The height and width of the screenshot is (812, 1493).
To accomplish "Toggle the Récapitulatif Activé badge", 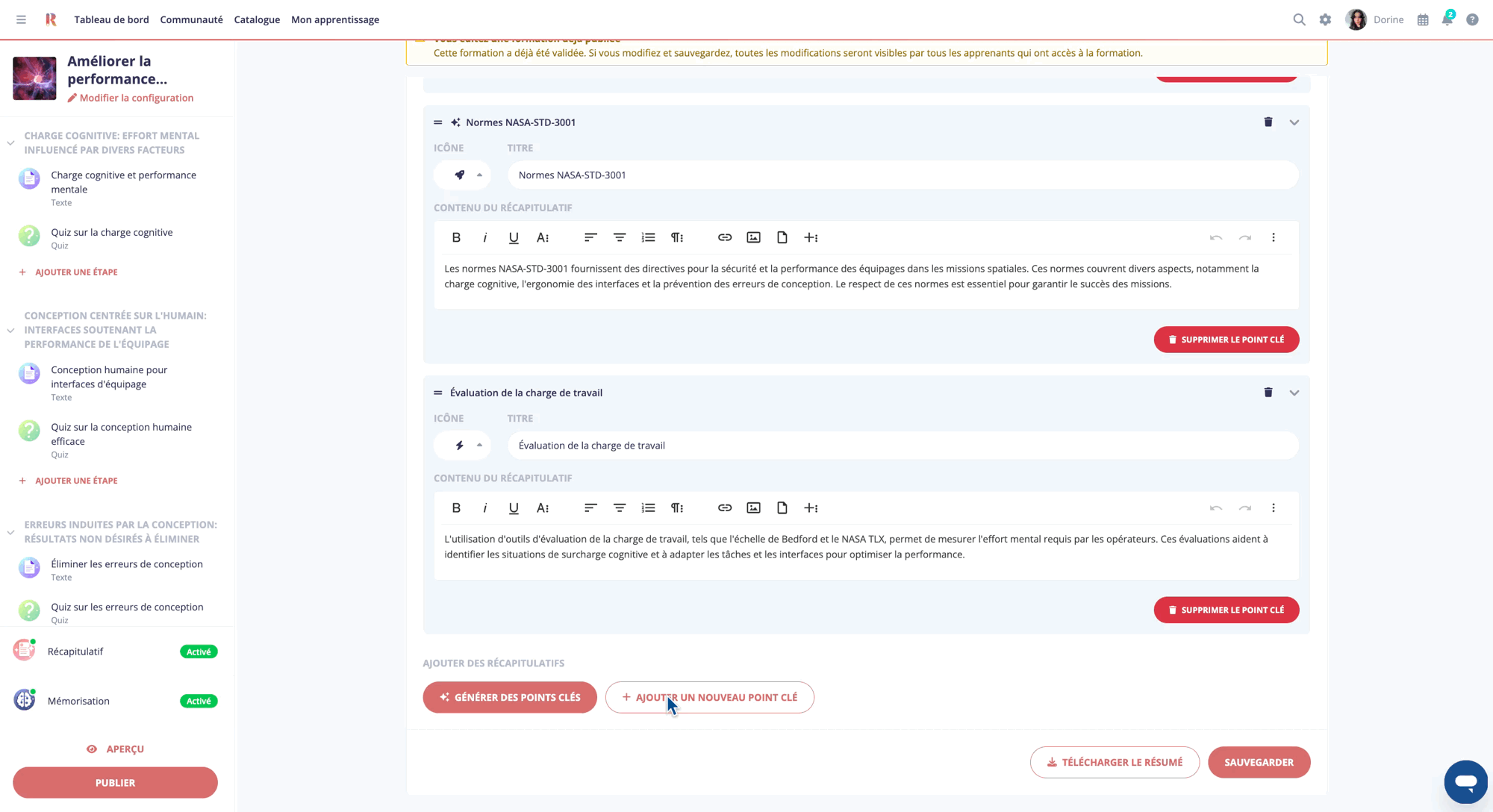I will (x=199, y=652).
